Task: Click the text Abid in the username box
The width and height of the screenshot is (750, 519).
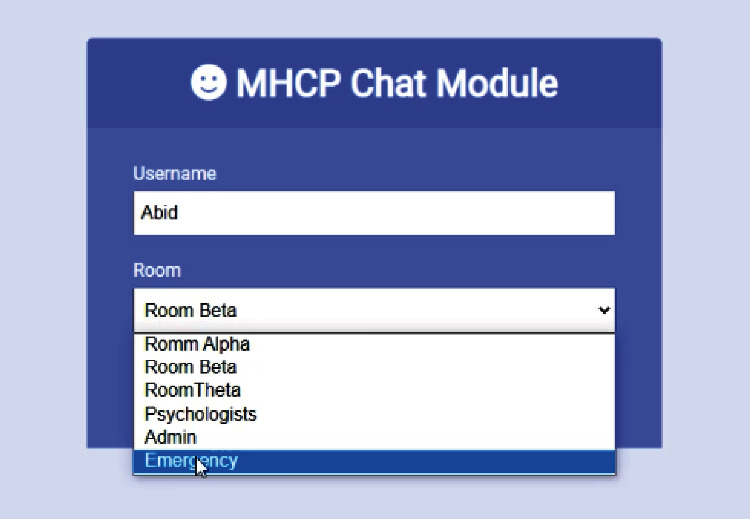Action: point(159,212)
